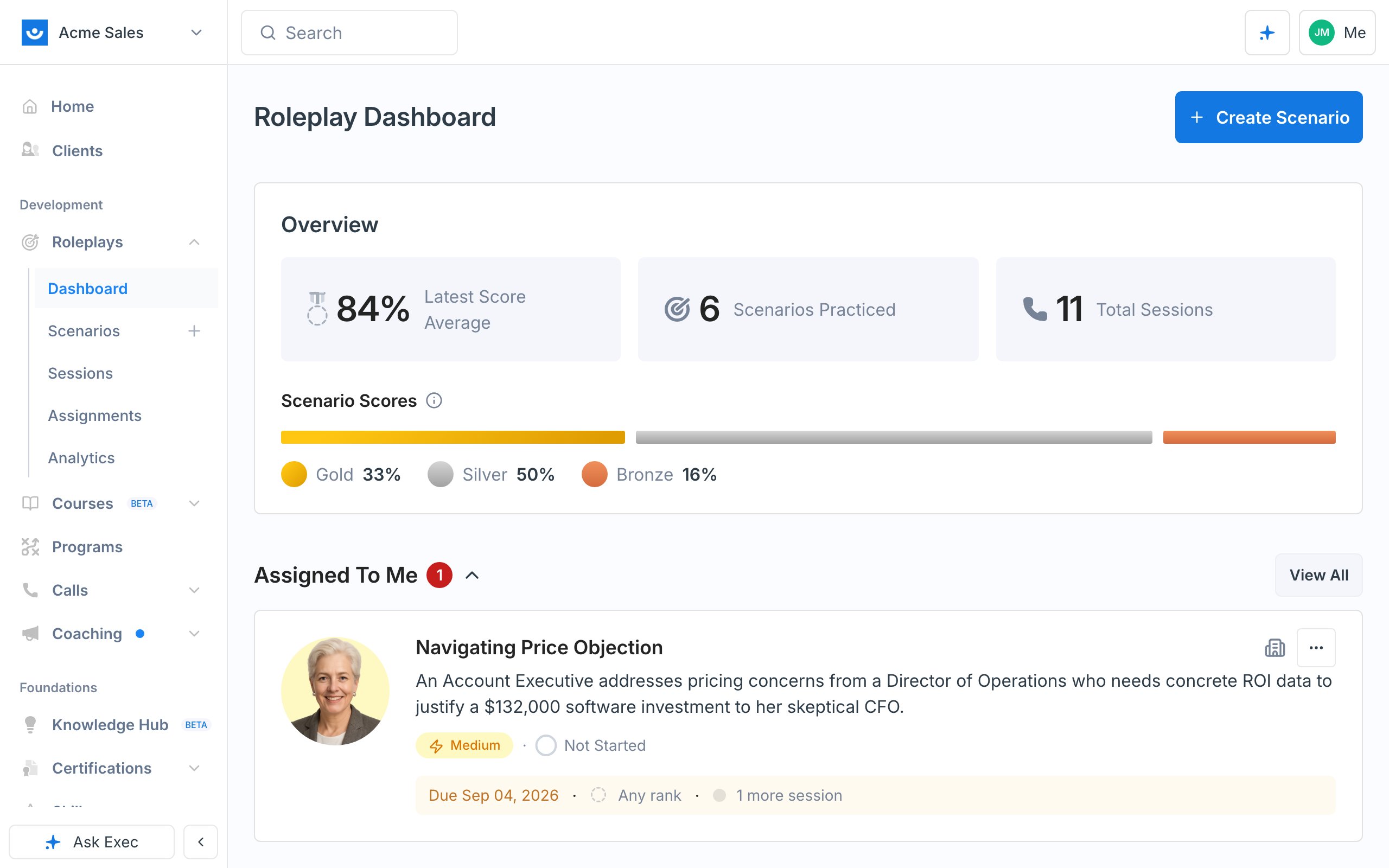Open the Acme Sales workspace dropdown

click(x=196, y=33)
